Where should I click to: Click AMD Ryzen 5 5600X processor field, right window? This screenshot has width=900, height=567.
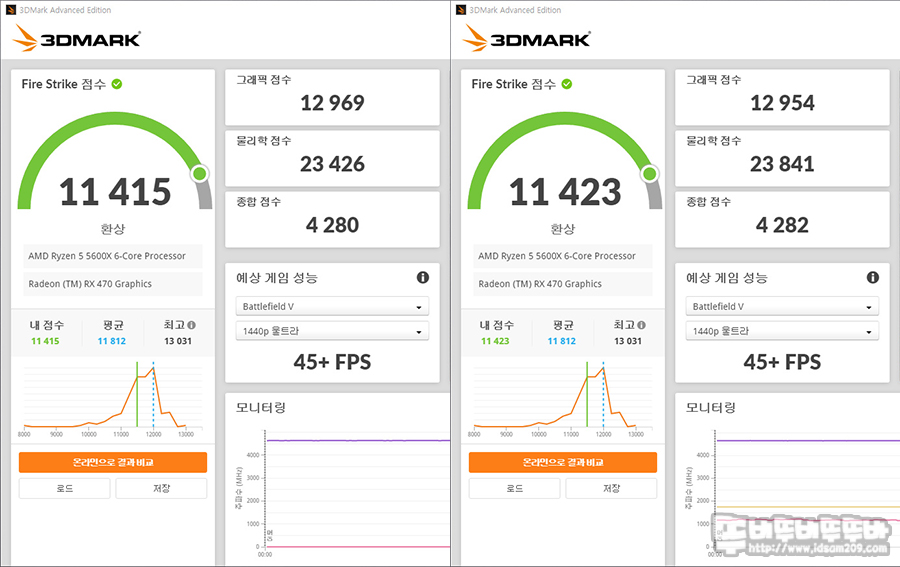[x=563, y=256]
